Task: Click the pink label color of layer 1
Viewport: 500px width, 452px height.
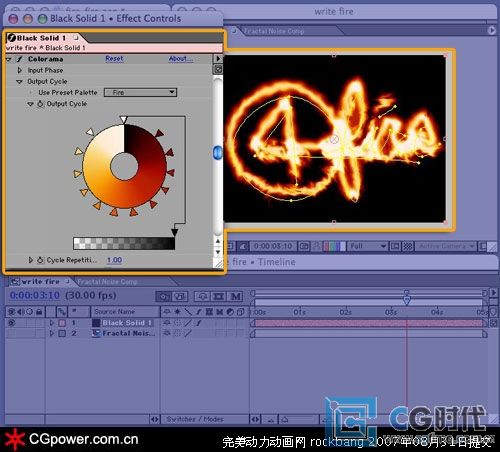Action: (x=62, y=323)
